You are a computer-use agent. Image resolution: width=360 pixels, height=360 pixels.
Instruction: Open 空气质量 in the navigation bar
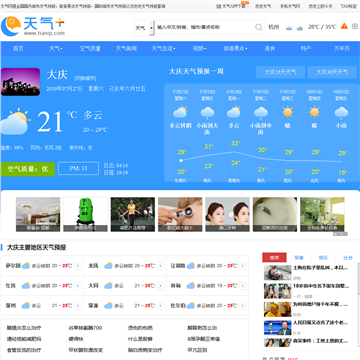(90, 48)
